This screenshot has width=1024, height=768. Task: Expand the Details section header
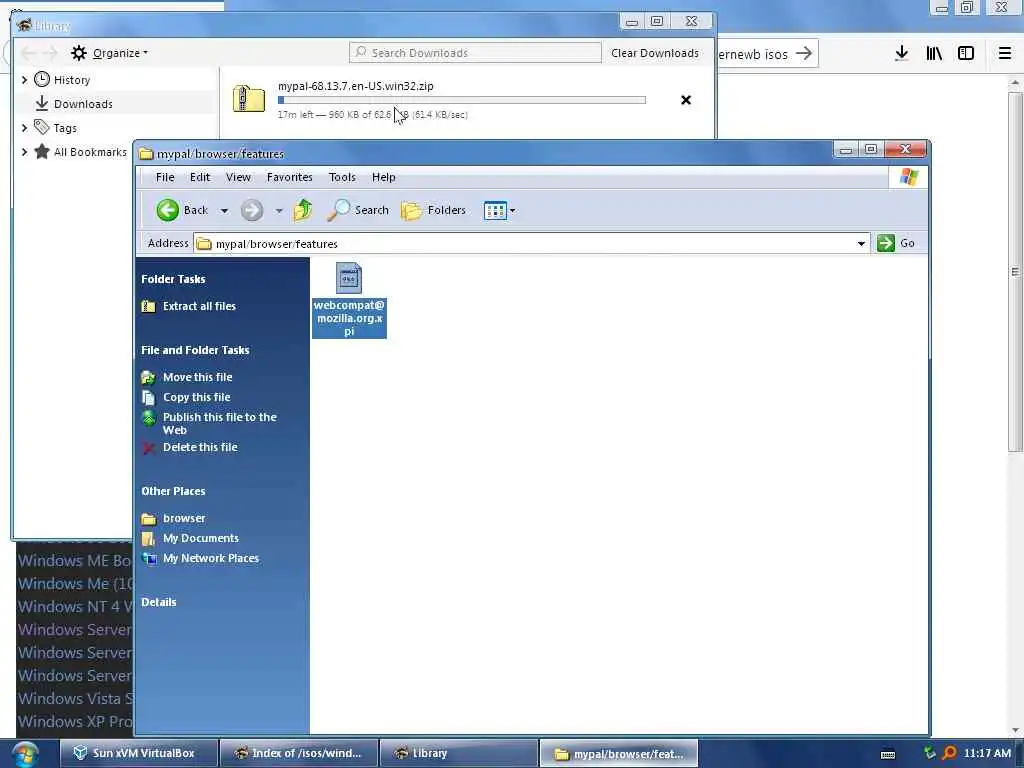point(159,602)
